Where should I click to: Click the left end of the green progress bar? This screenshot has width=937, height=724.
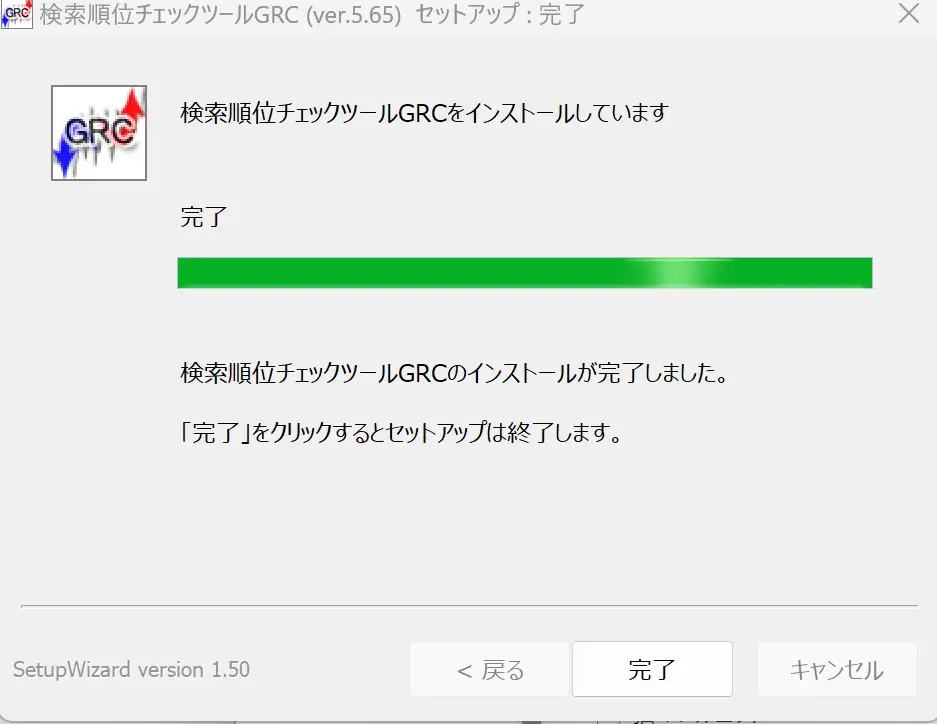click(x=185, y=273)
